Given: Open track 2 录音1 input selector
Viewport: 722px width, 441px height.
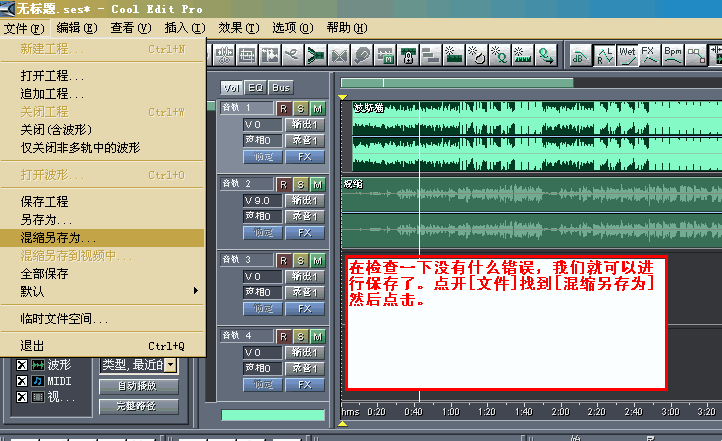Looking at the screenshot, I should click(305, 216).
